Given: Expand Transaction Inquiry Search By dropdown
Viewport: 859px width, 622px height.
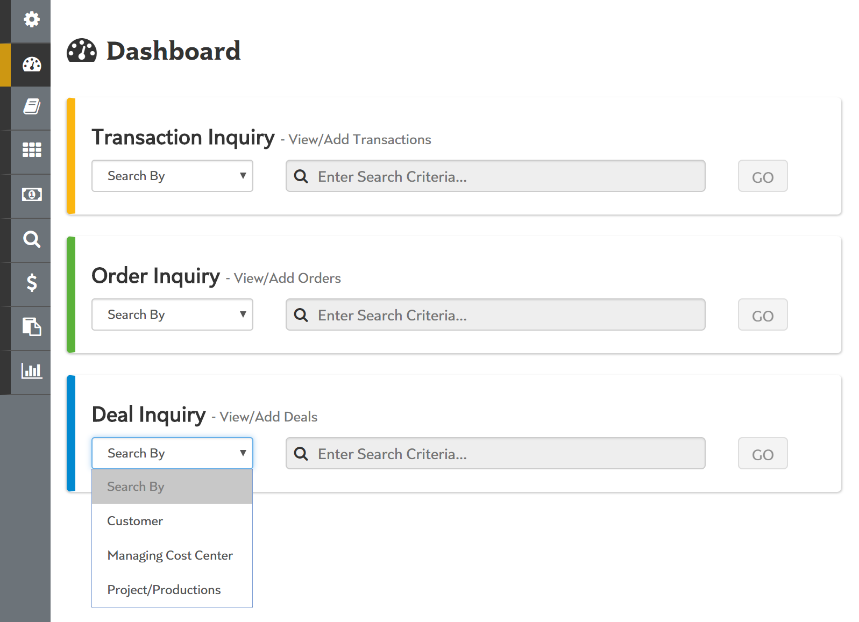Looking at the screenshot, I should tap(172, 176).
